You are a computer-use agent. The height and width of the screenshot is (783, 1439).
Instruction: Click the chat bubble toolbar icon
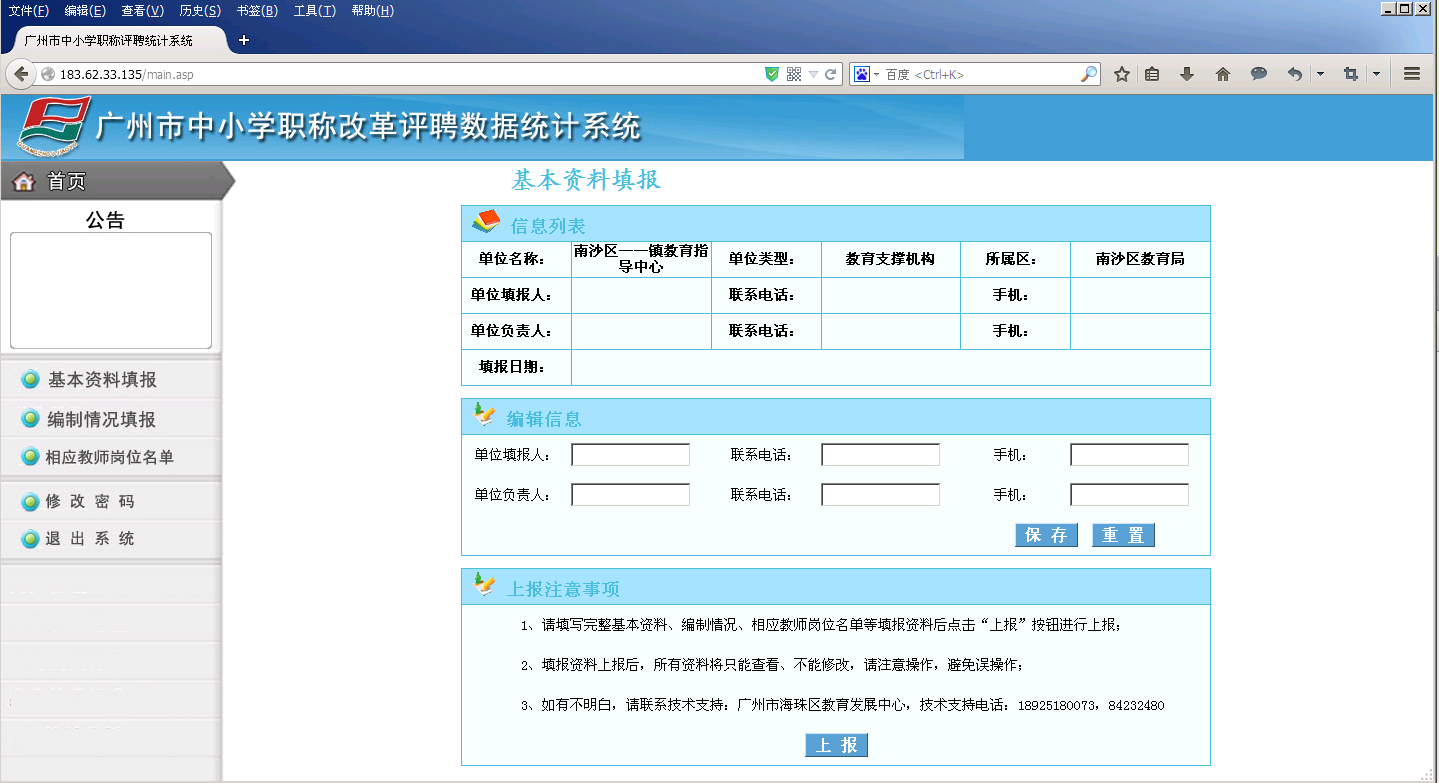click(x=1259, y=74)
